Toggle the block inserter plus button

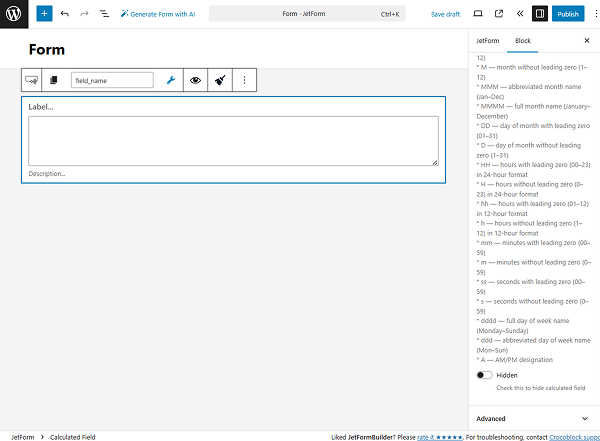[44, 14]
